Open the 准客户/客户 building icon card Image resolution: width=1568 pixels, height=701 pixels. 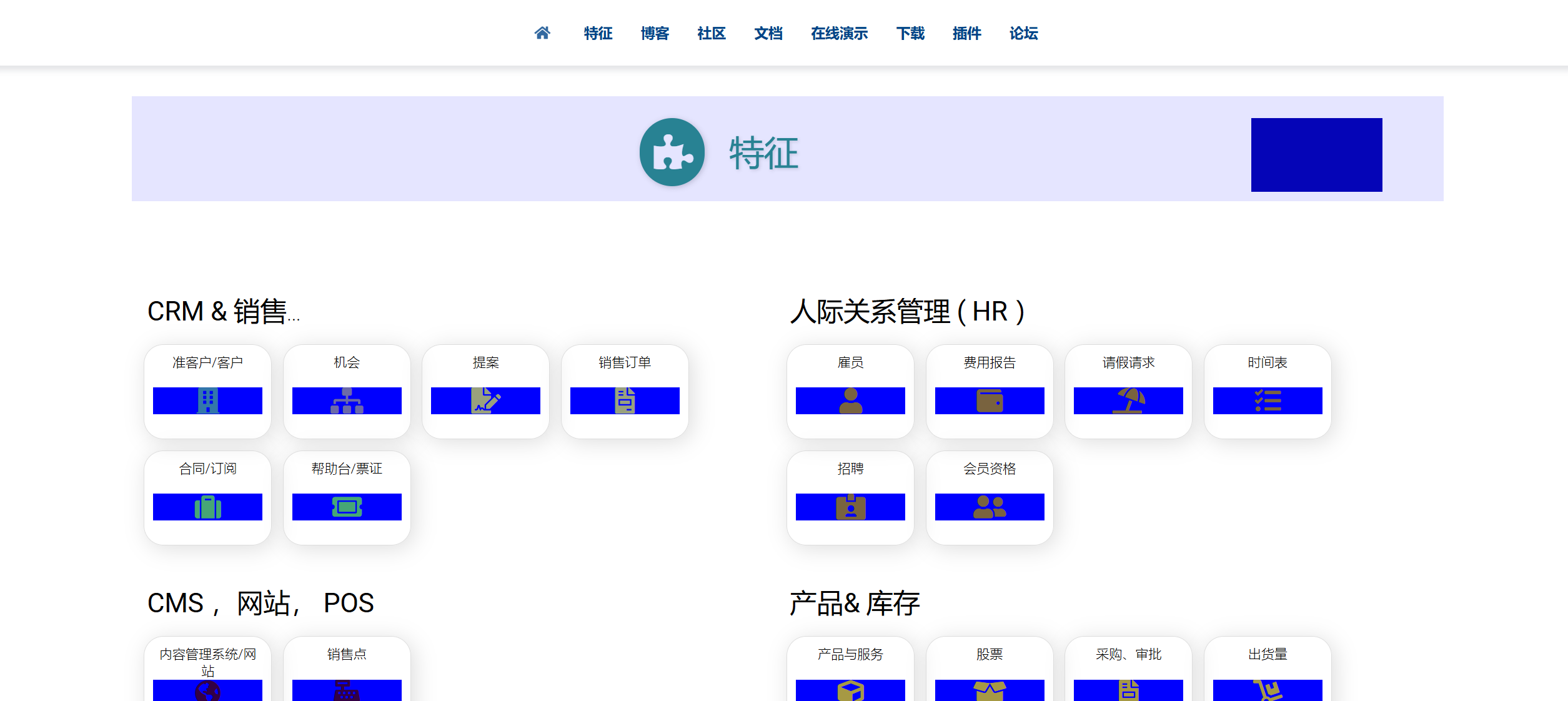click(x=207, y=400)
